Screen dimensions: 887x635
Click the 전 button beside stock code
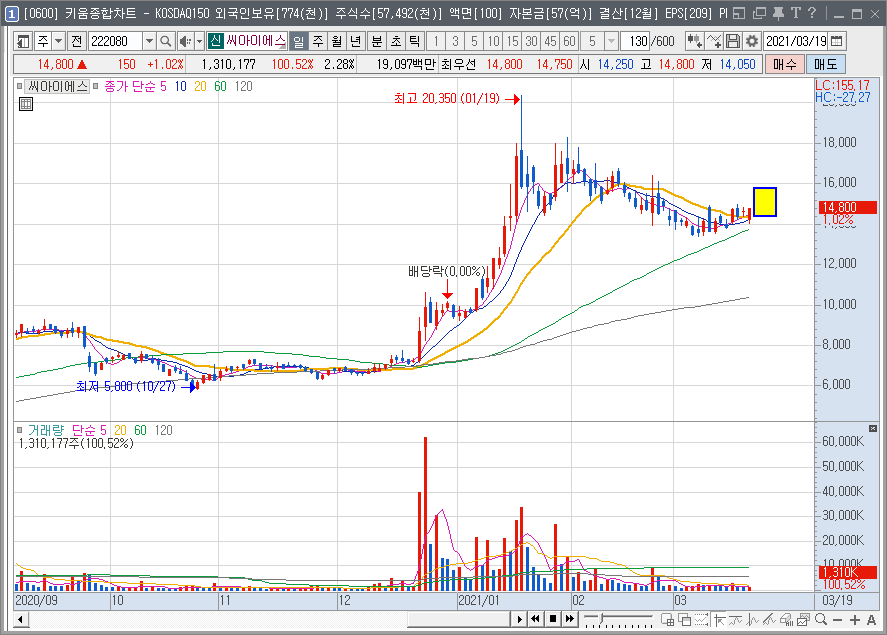[76, 41]
